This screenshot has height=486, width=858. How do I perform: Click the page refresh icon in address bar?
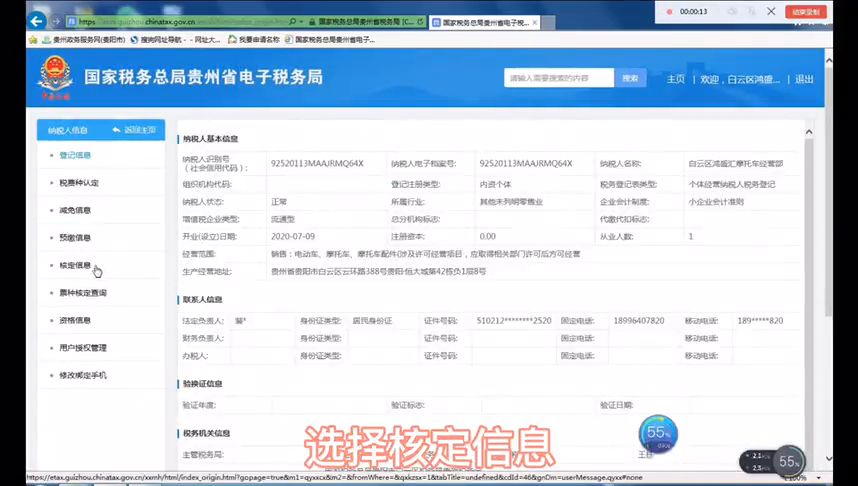(420, 22)
